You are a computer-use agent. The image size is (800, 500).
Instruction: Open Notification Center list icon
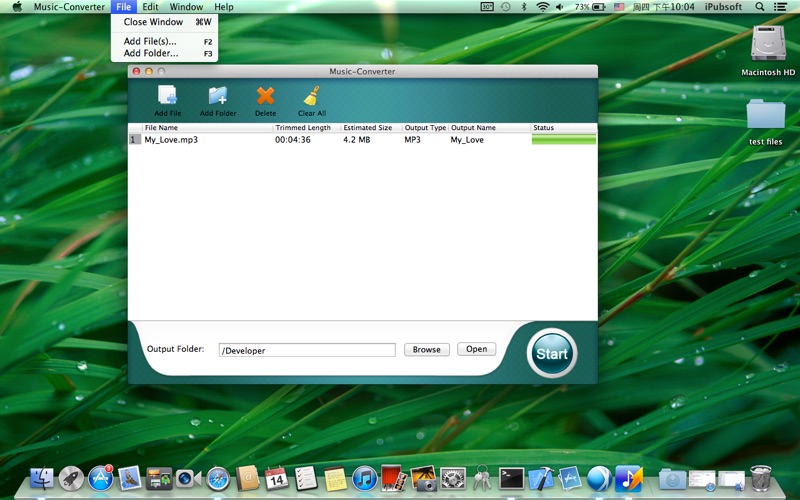click(x=780, y=7)
